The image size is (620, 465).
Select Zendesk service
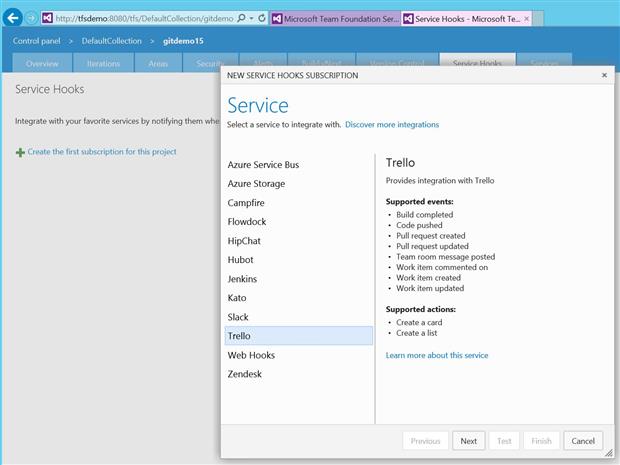[x=299, y=374]
